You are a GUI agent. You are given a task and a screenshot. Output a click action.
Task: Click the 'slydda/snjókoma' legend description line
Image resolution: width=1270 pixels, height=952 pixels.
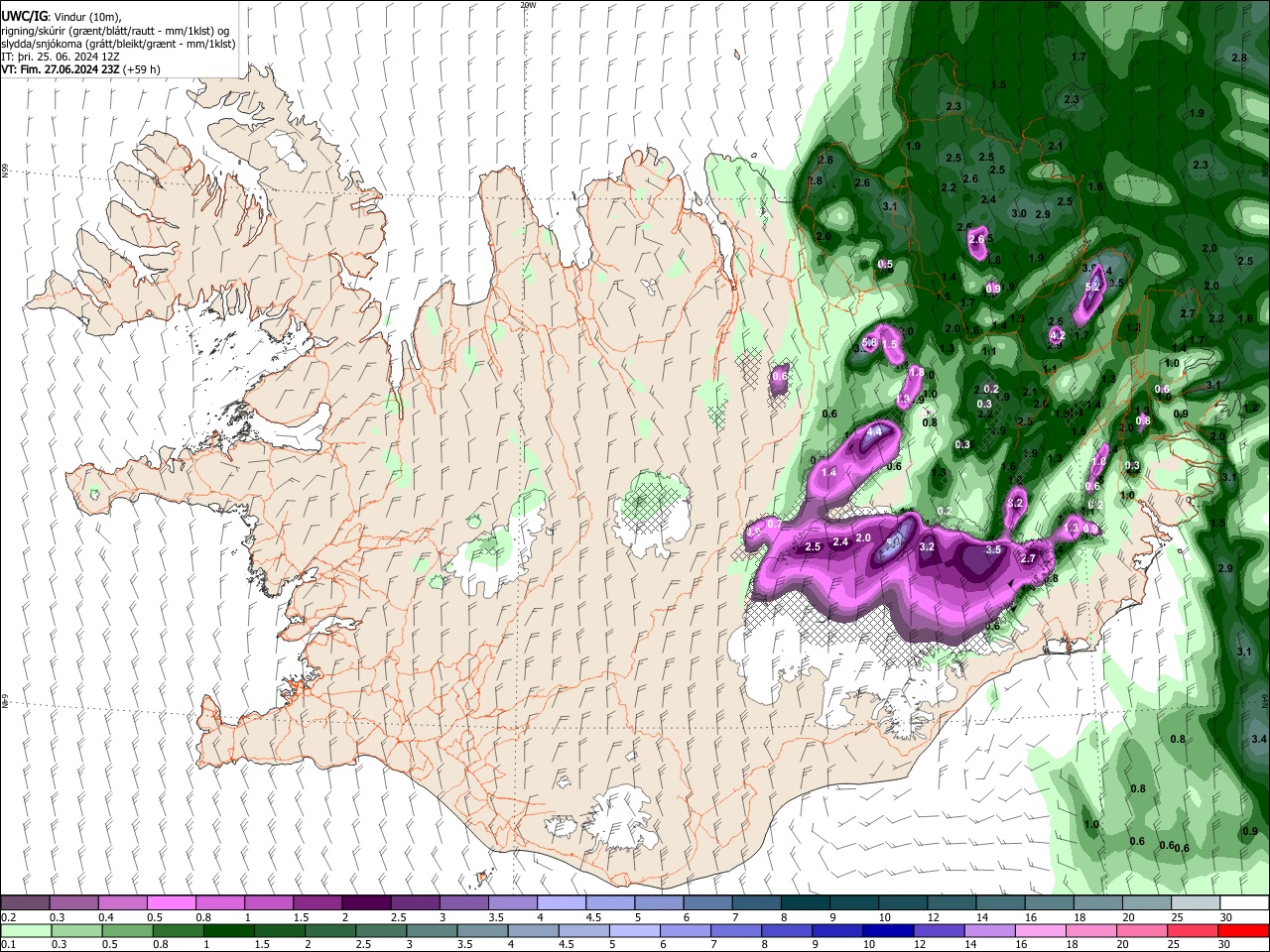[119, 44]
